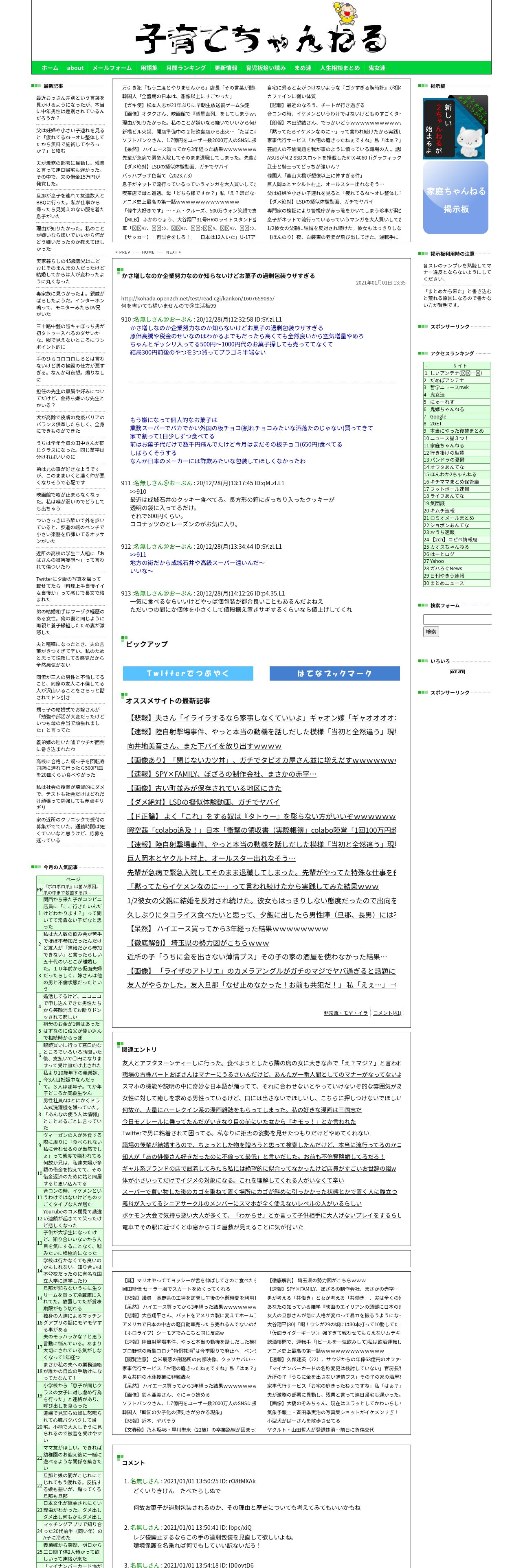The image size is (523, 1568).
Task: Open related entry Twitterで男に粘着されて困ってる
Action: tap(245, 1133)
